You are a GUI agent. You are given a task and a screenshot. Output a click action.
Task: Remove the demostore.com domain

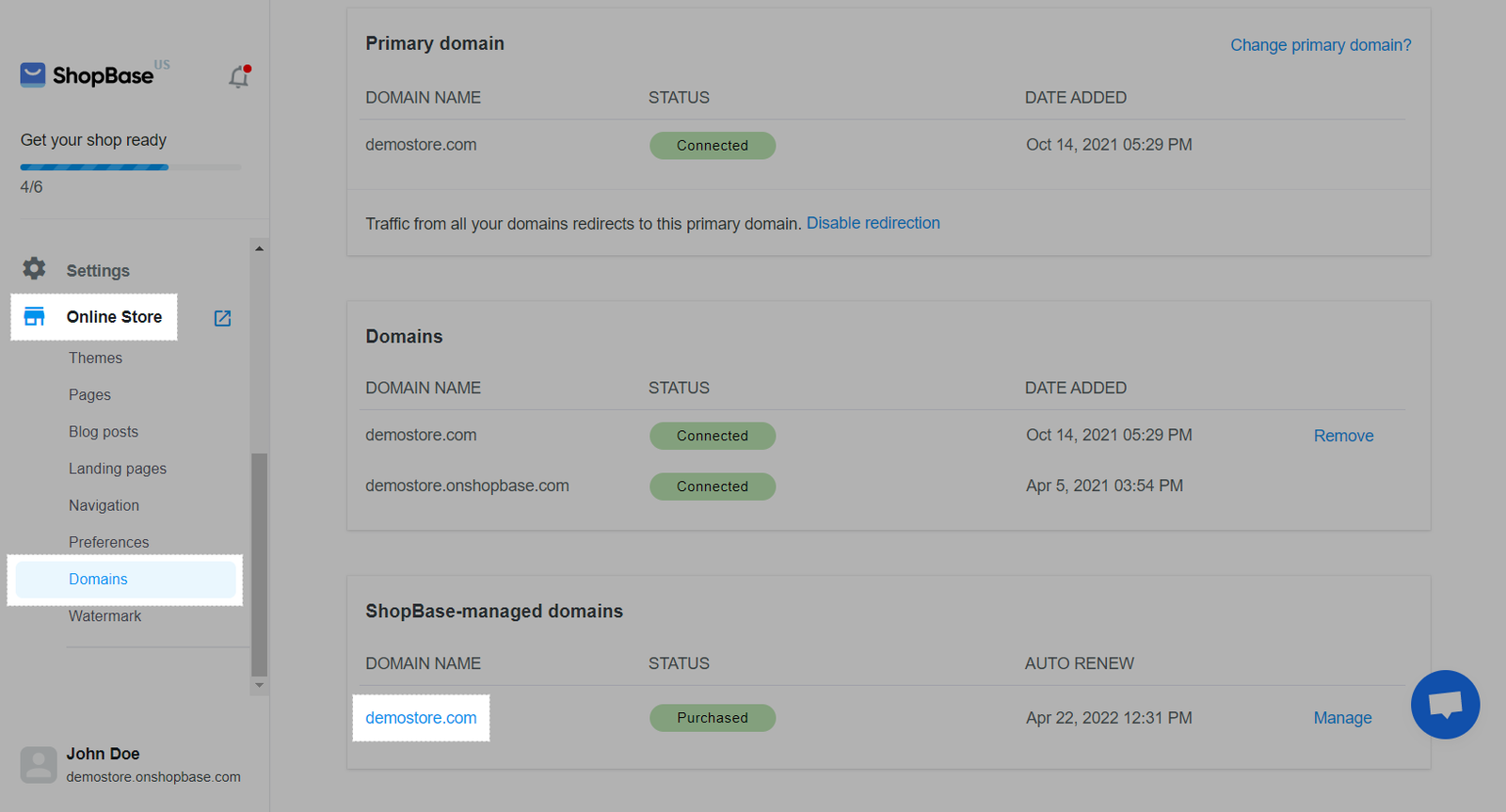tap(1343, 436)
